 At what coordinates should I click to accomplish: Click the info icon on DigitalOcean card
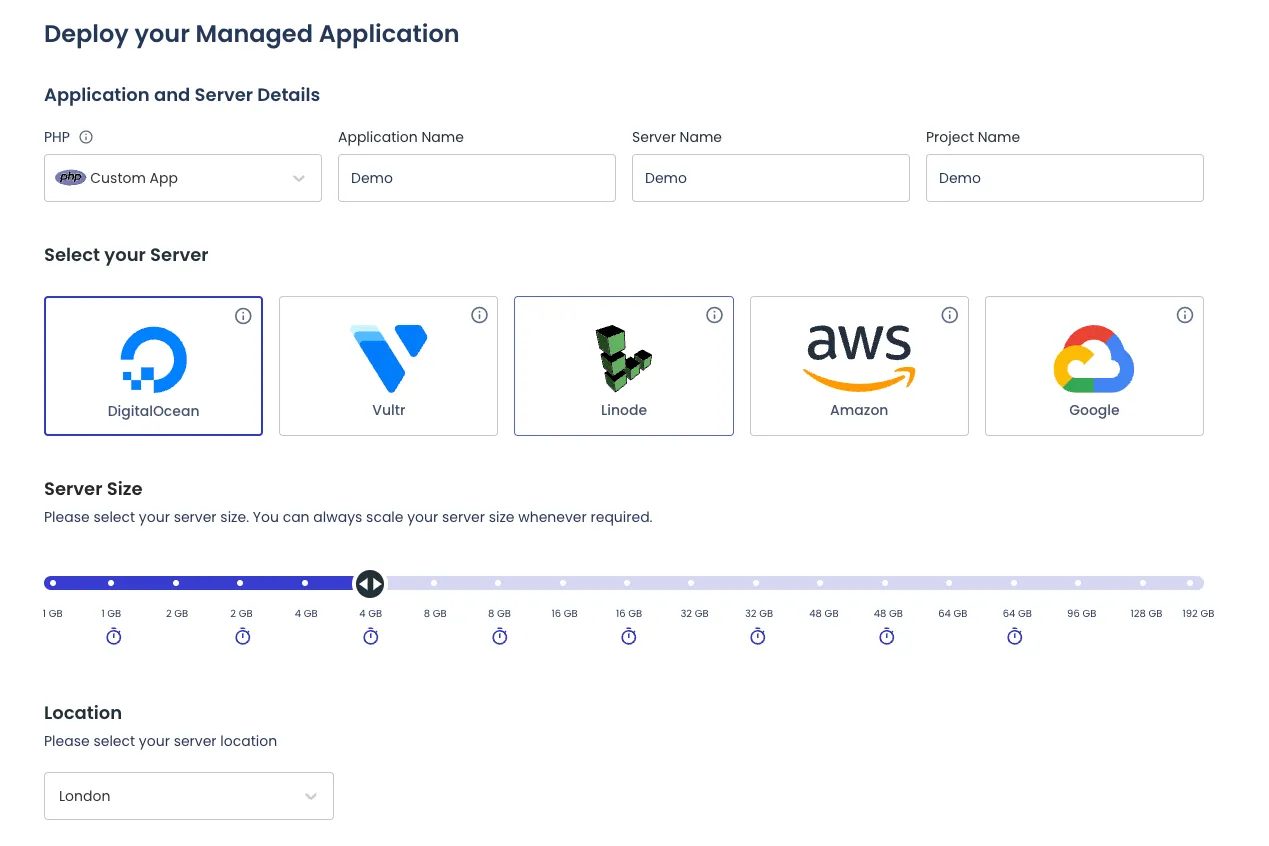(x=243, y=316)
